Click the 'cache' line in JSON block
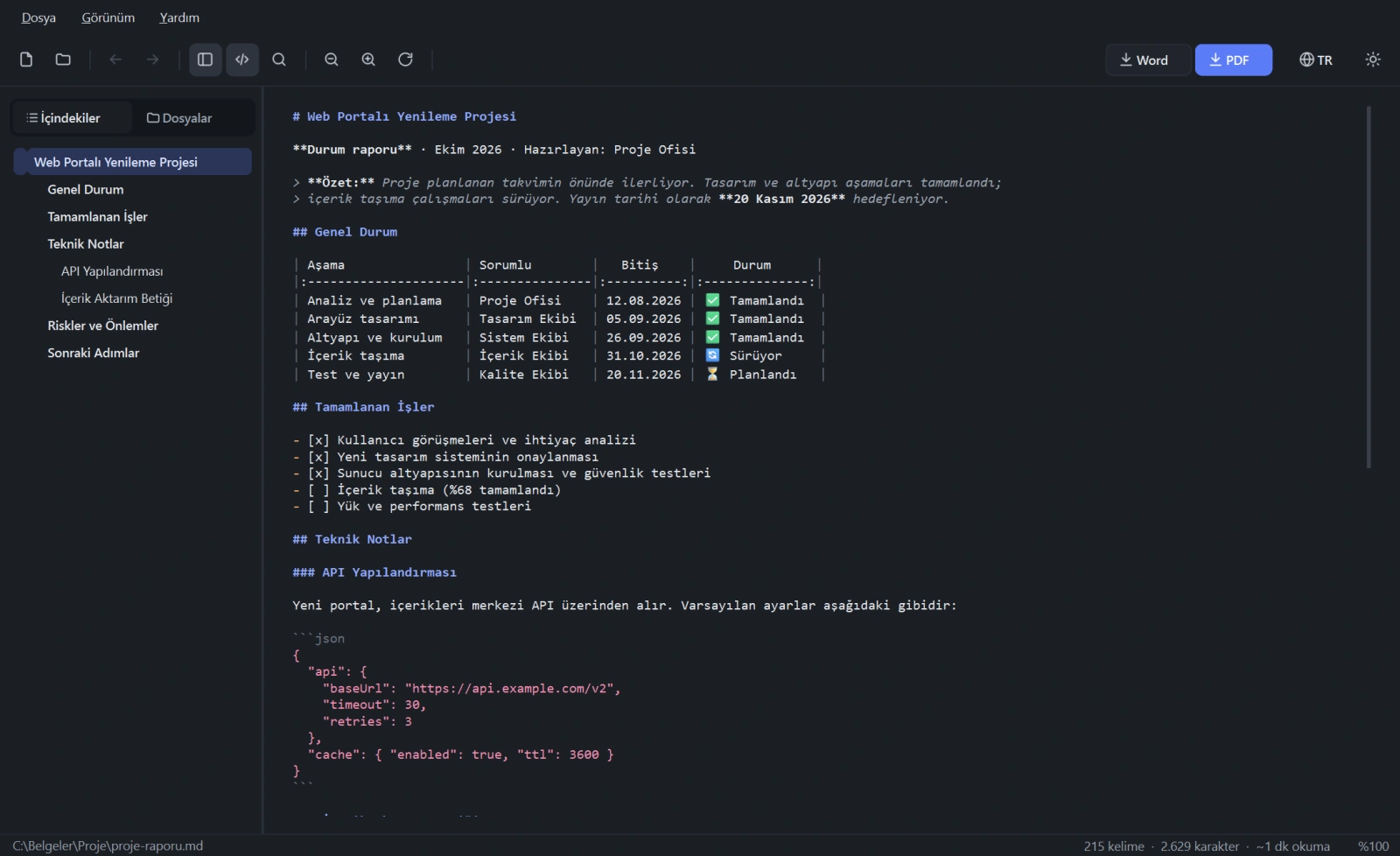This screenshot has width=1400, height=856. click(460, 754)
